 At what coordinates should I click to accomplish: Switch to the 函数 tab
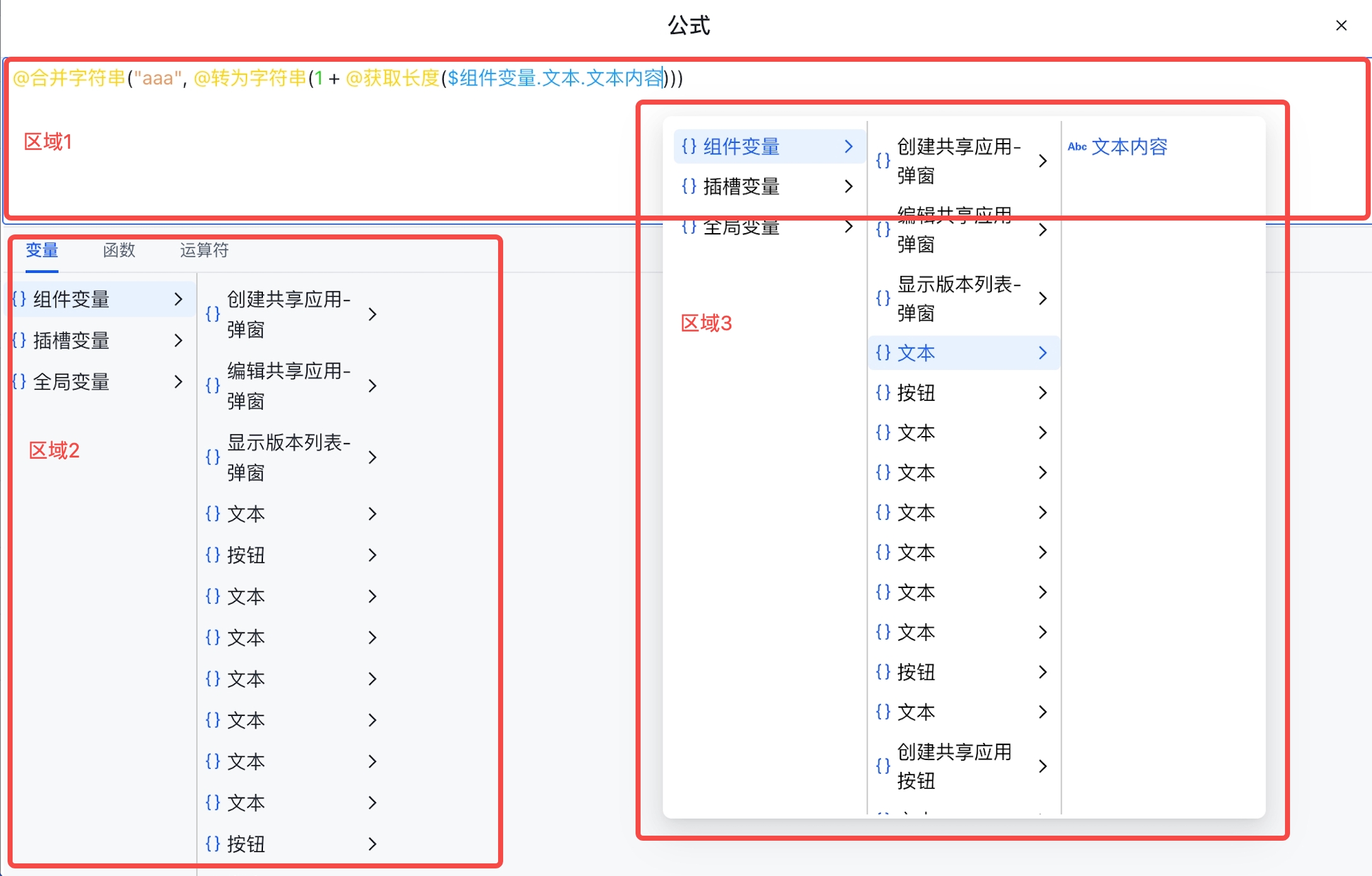pos(119,250)
